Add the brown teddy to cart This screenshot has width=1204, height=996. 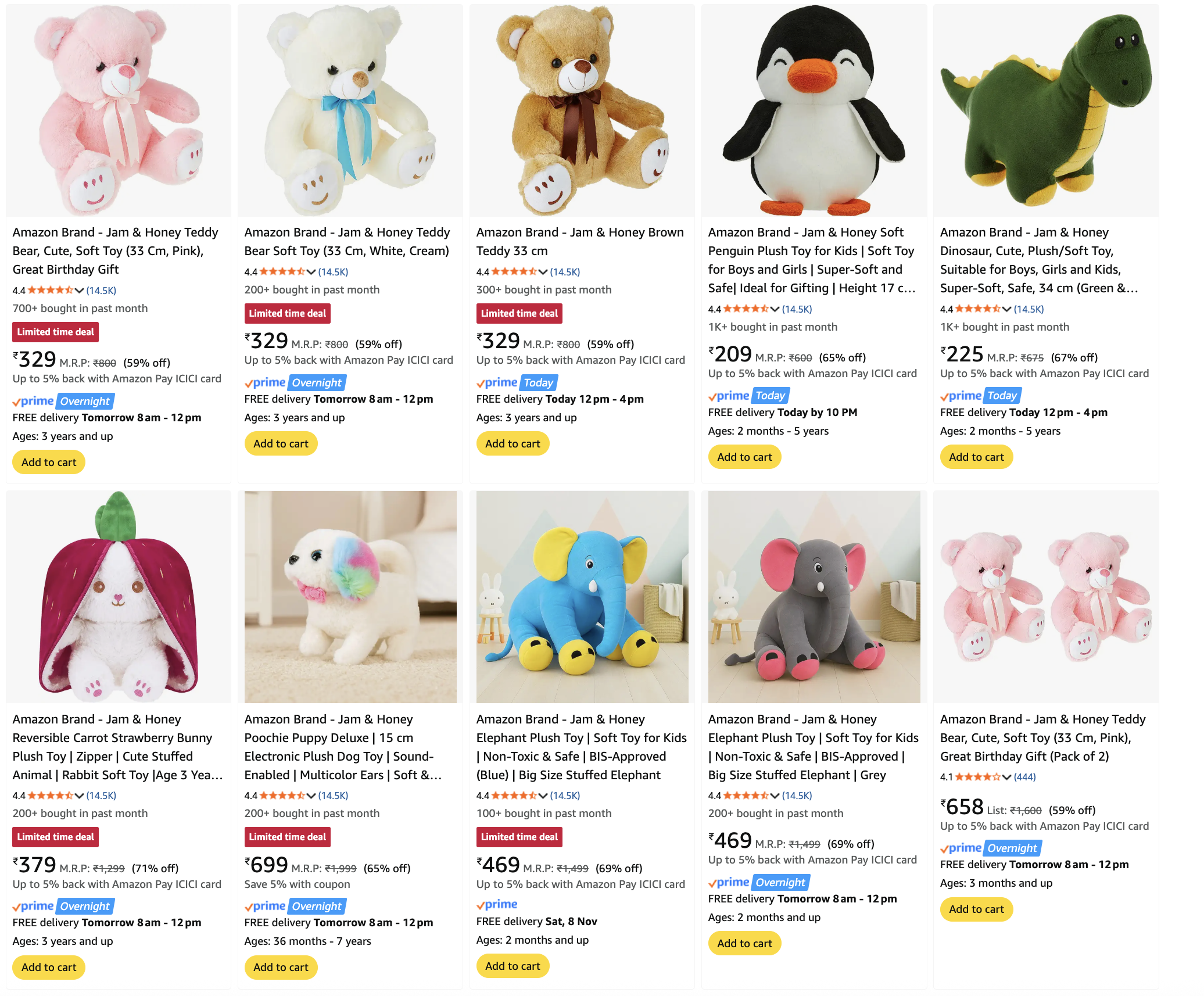pos(513,444)
